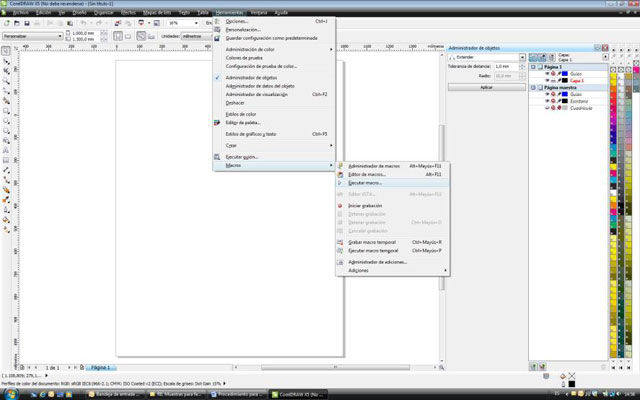The width and height of the screenshot is (640, 400).
Task: Click the Administrador de macros icon
Action: pyautogui.click(x=341, y=165)
